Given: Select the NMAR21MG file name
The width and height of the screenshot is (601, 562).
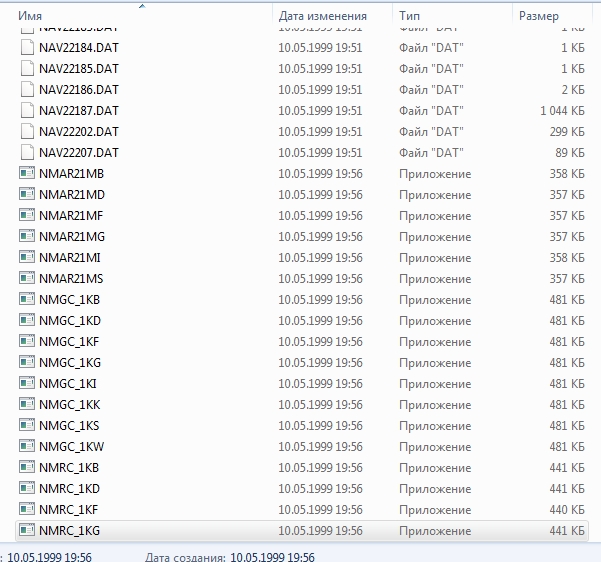Looking at the screenshot, I should (72, 237).
